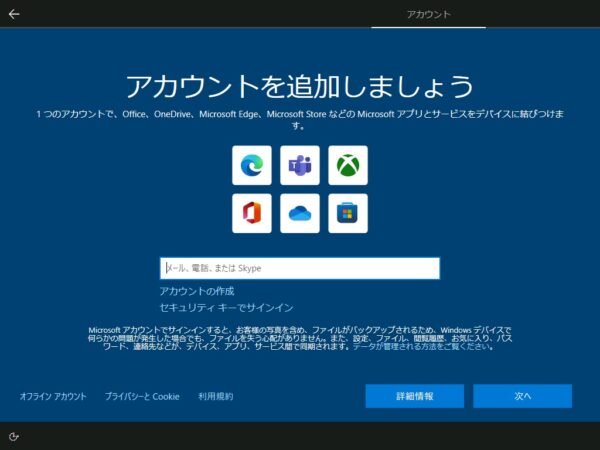Click セキュリティ キーでサインイン link
Screen dimensions: 600x450
click(227, 308)
